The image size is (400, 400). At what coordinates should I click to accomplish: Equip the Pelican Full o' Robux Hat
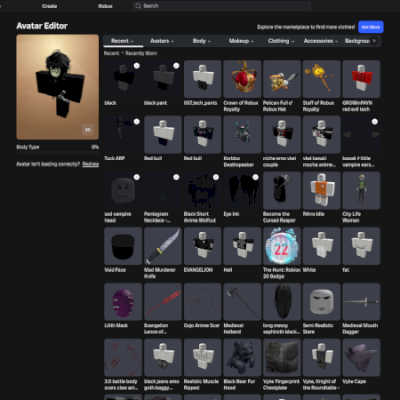coord(282,79)
